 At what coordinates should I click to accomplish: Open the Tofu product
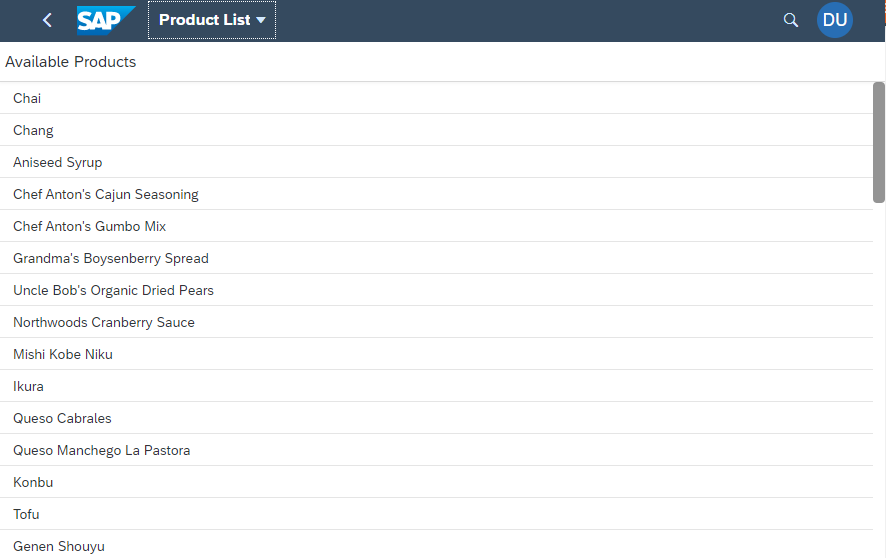27,514
